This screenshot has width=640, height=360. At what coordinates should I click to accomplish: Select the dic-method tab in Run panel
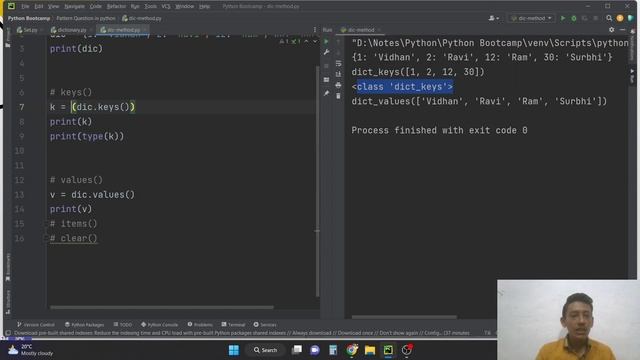point(360,30)
